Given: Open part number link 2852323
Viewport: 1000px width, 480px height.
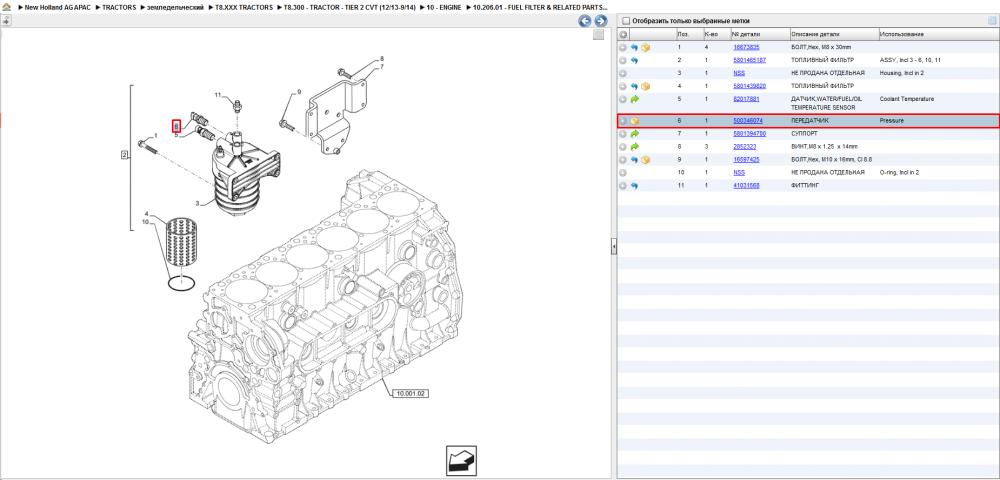Looking at the screenshot, I should 745,147.
